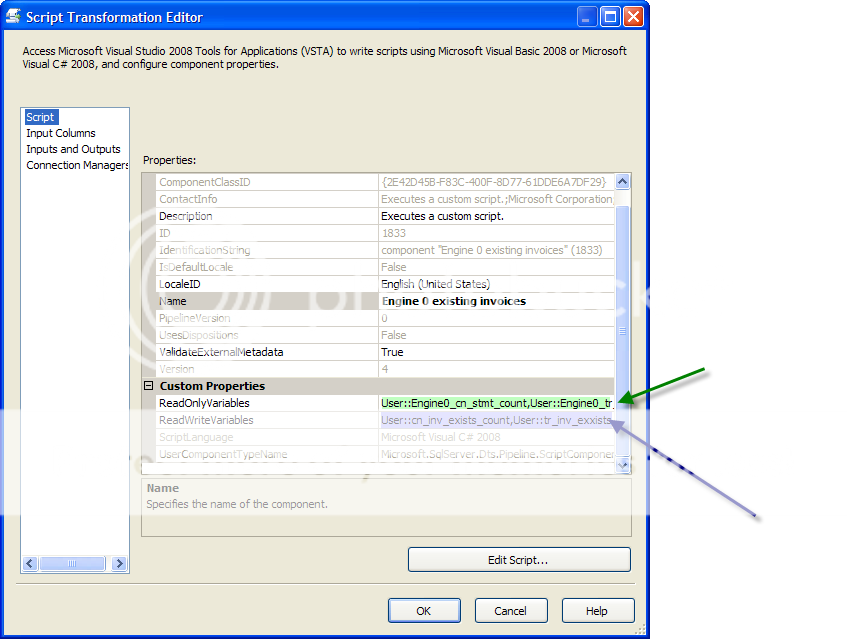This screenshot has height=639, width=847.
Task: Open the Input Columns page
Action: coord(61,133)
